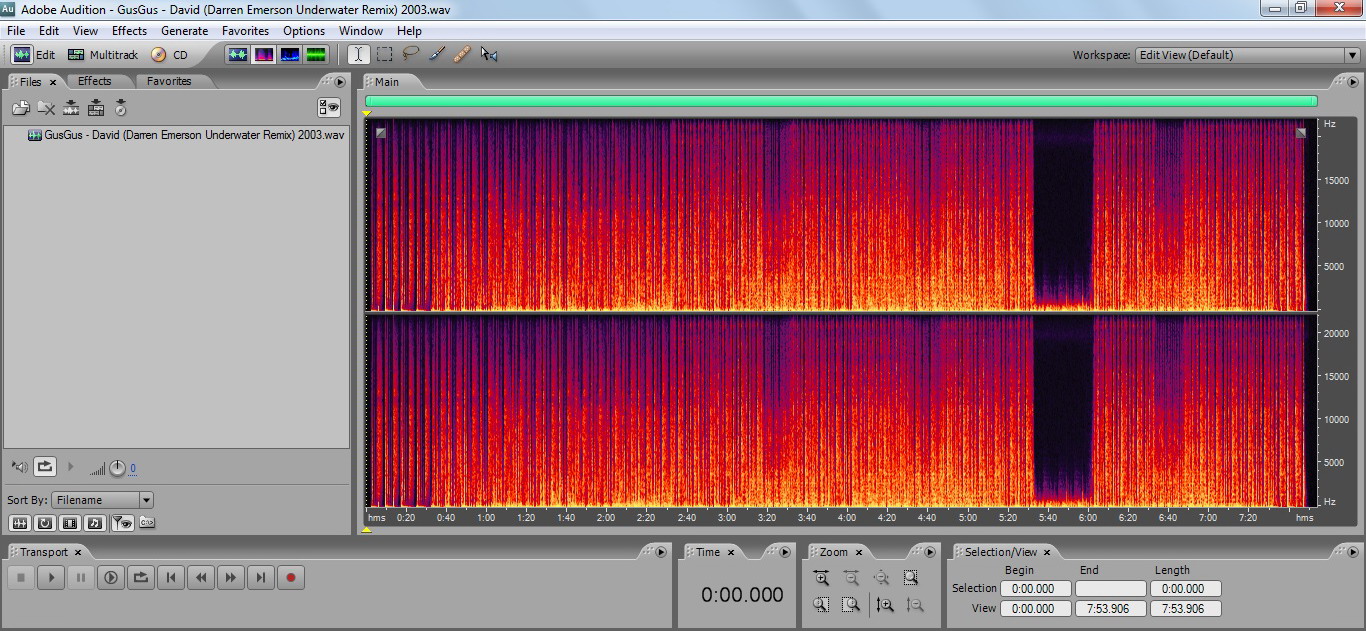Select the Spectral Pan display mode
This screenshot has height=631, width=1366.
tap(290, 55)
